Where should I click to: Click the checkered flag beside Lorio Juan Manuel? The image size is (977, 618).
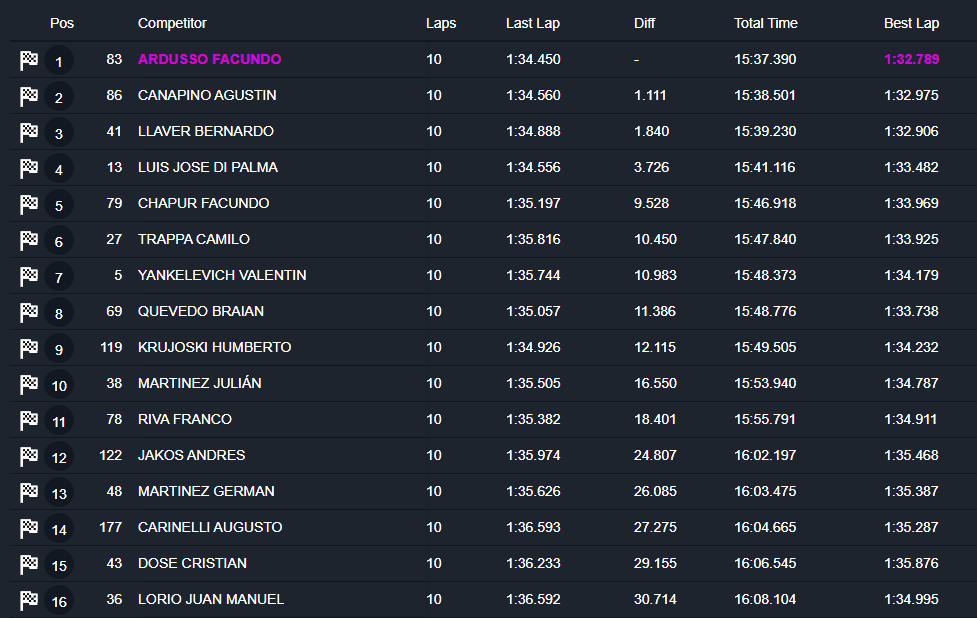pyautogui.click(x=29, y=600)
